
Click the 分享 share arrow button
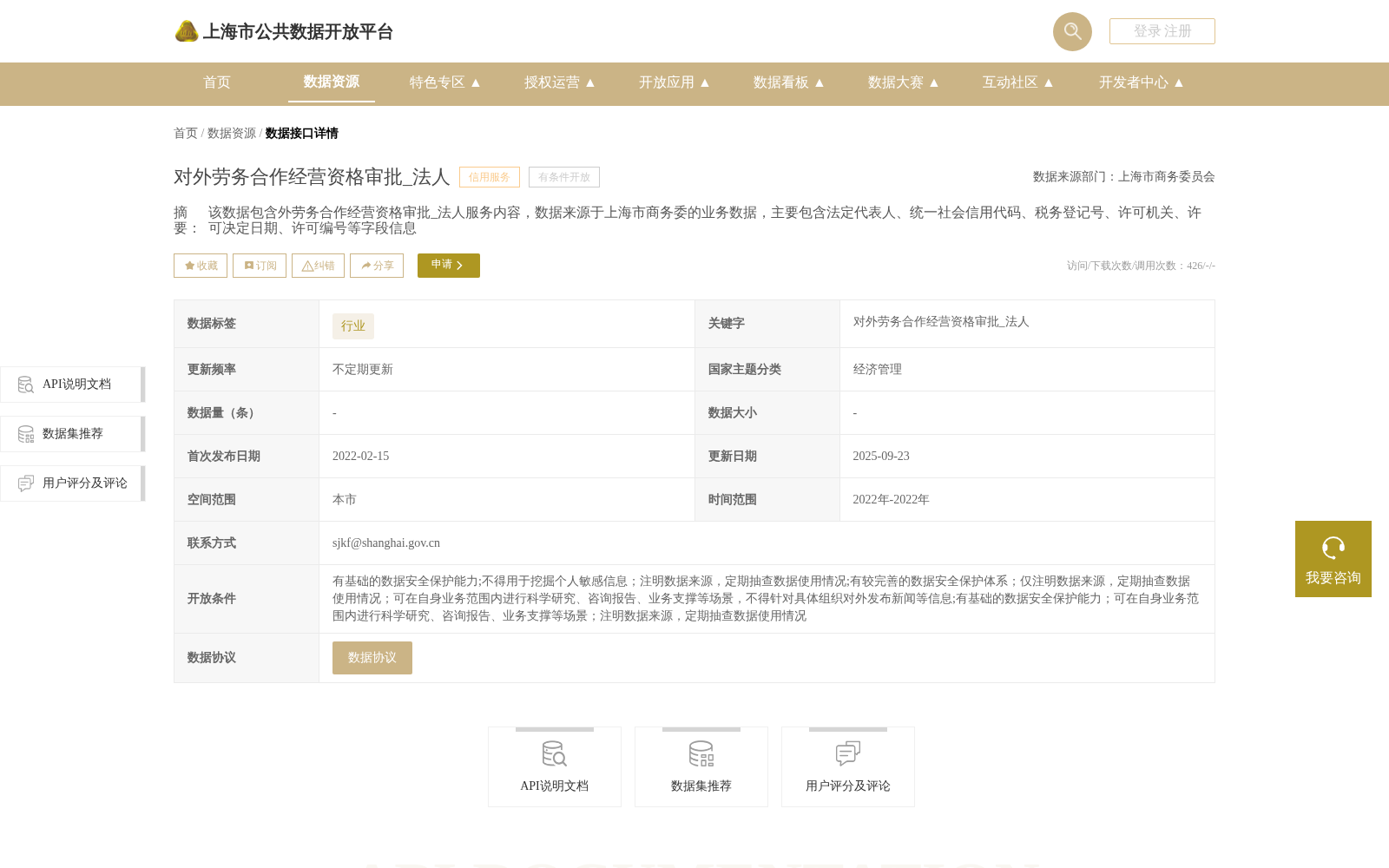(x=377, y=266)
